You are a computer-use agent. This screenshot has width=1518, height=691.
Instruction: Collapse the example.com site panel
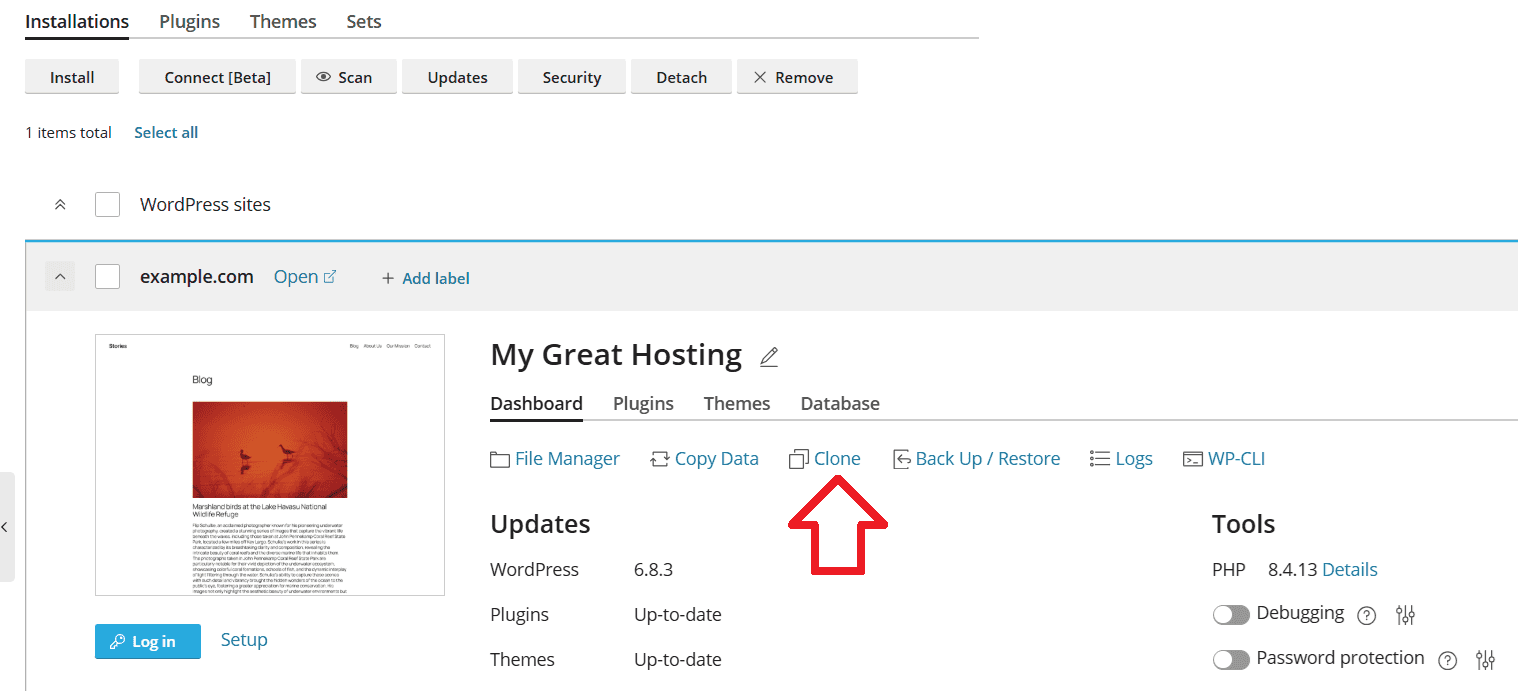tap(60, 277)
